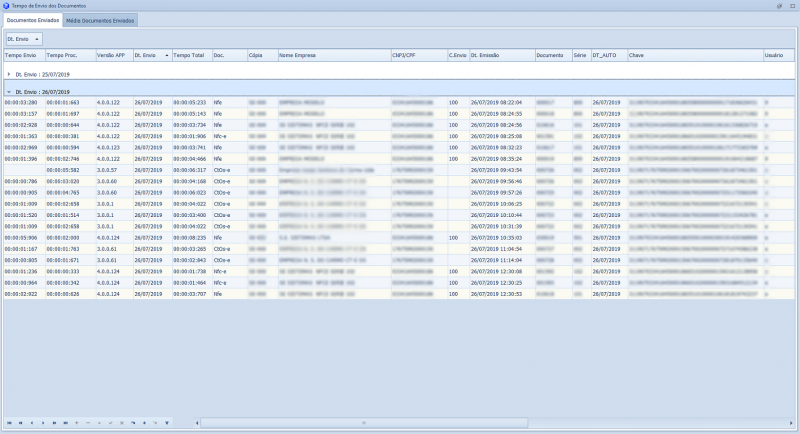Click the Dt. Emissão column header
The height and width of the screenshot is (434, 800).
pyautogui.click(x=485, y=56)
